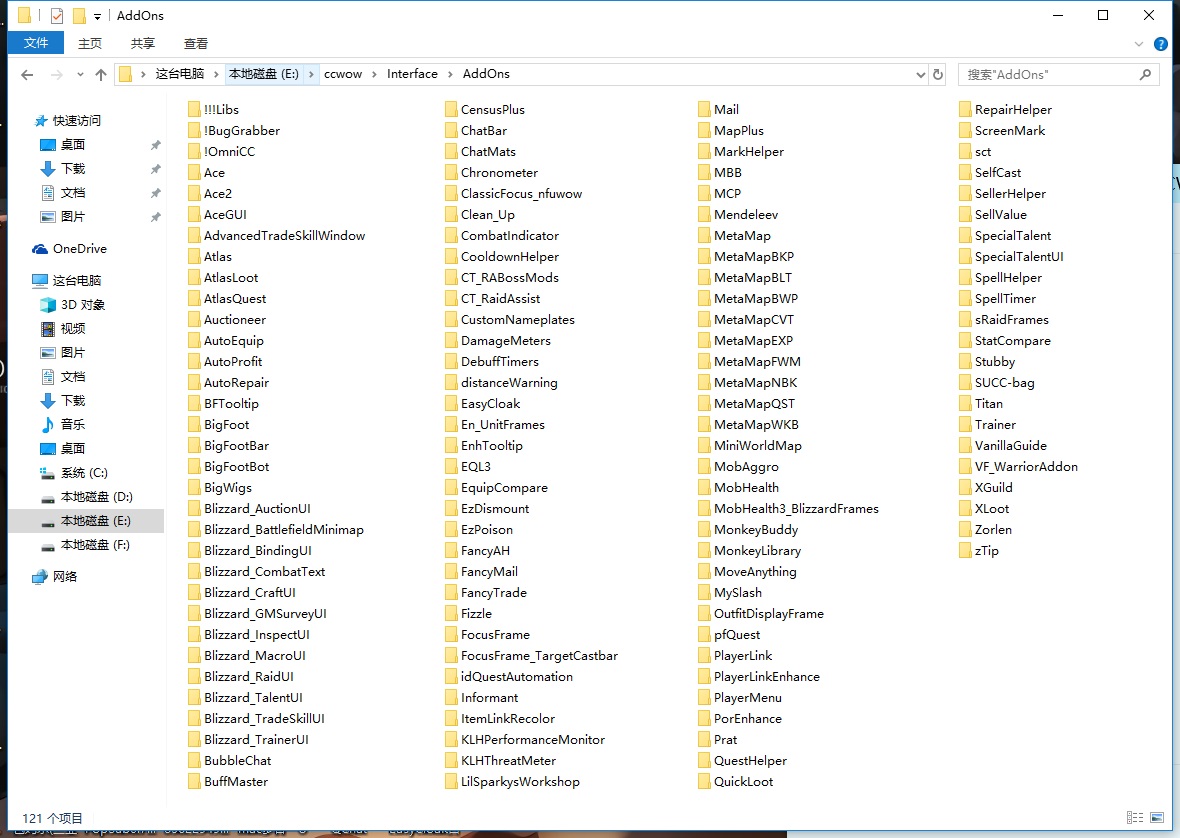Image resolution: width=1180 pixels, height=838 pixels.
Task: Click the Up one level arrow
Action: [x=100, y=75]
